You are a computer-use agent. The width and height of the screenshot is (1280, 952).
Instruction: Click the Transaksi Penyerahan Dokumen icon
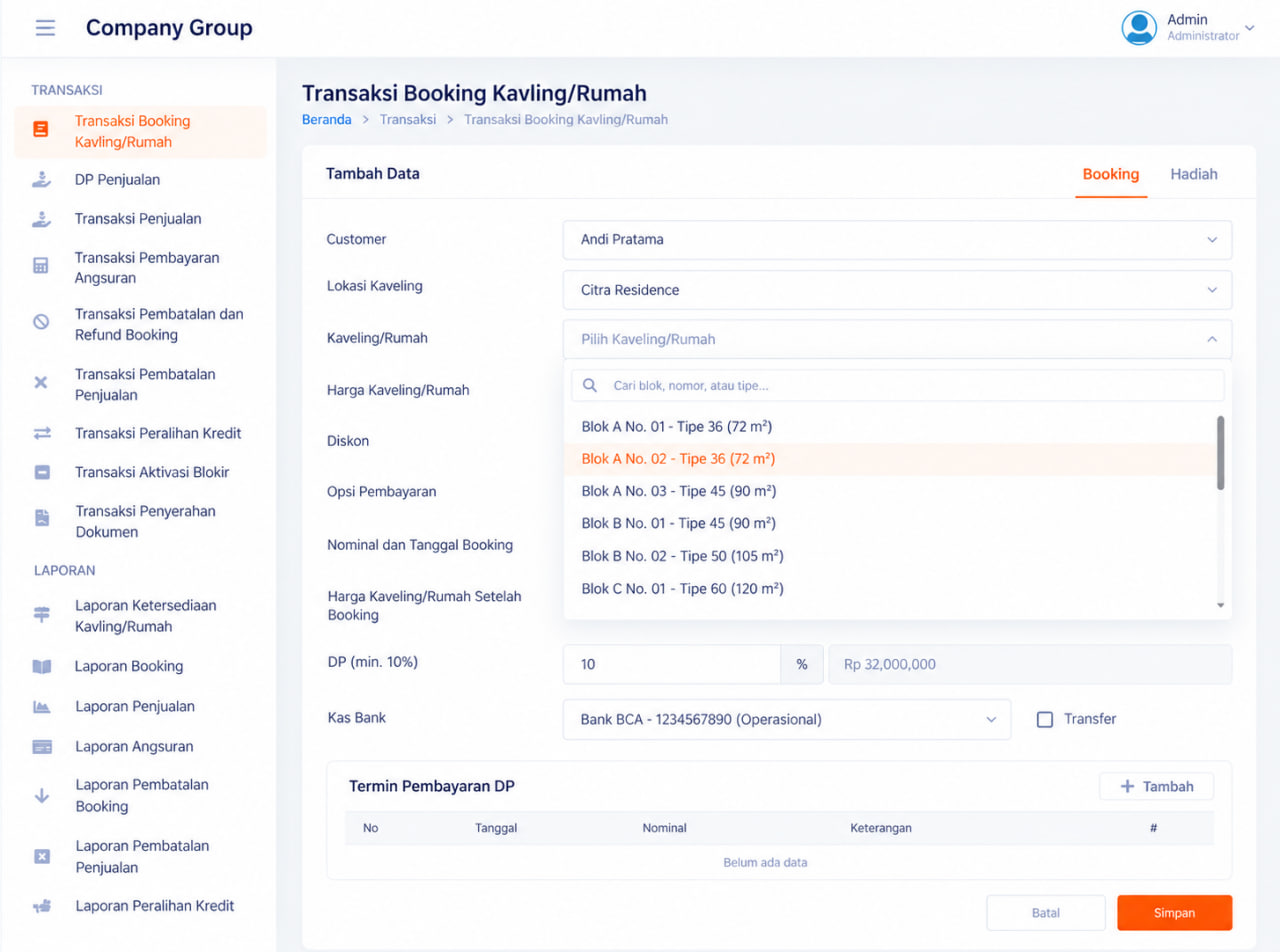(42, 518)
